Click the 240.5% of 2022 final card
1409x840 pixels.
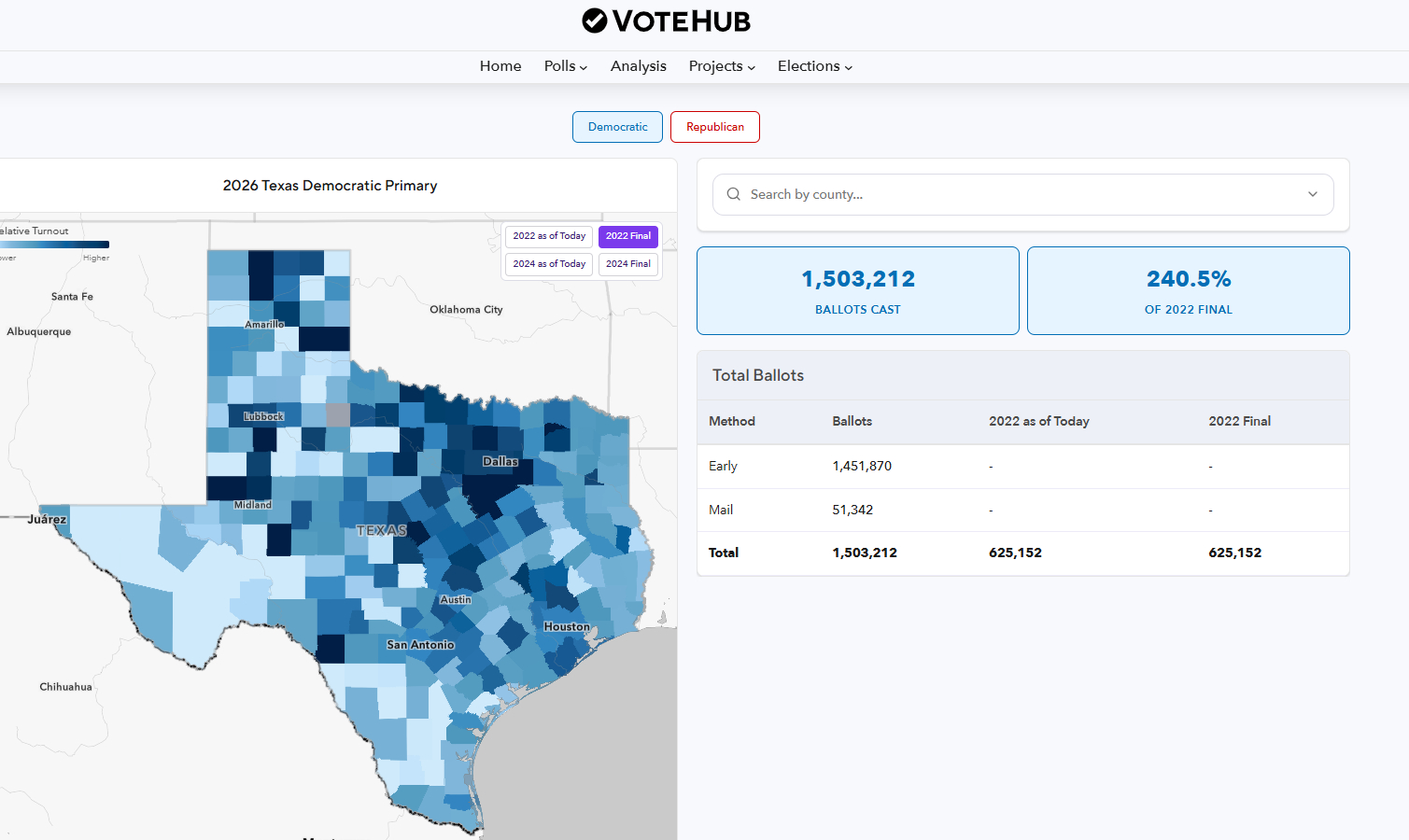pyautogui.click(x=1188, y=290)
